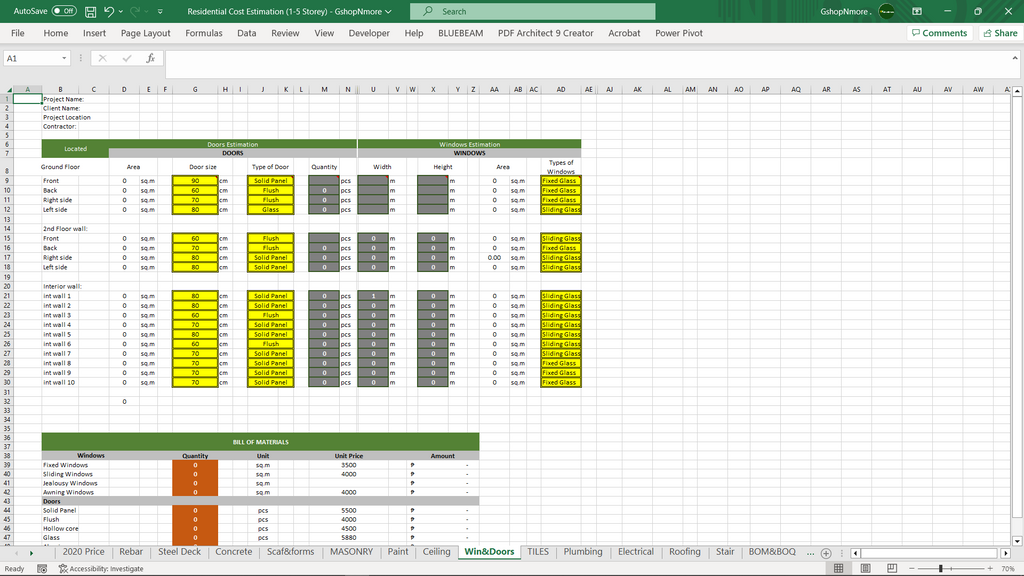
Task: Open Customize Quick Access Toolbar arrow
Action: (160, 12)
